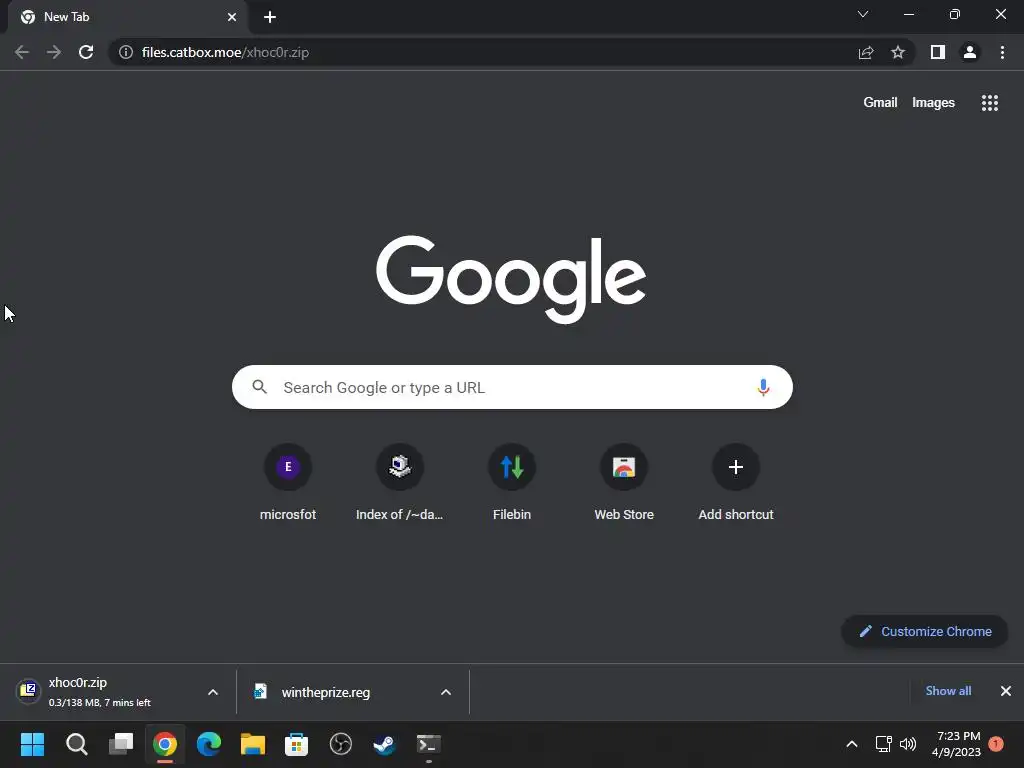Open the Google apps grid
This screenshot has width=1024, height=768.
tap(990, 103)
